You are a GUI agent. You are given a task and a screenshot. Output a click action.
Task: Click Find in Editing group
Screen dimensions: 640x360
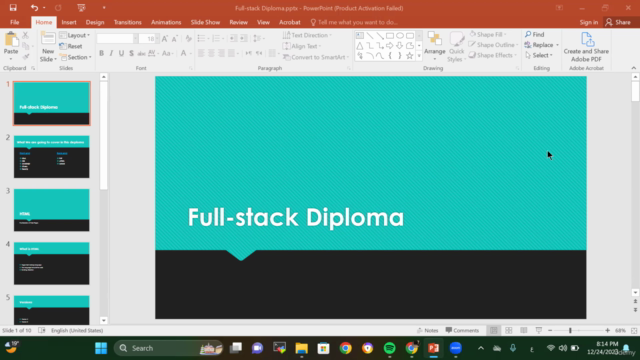(x=534, y=34)
